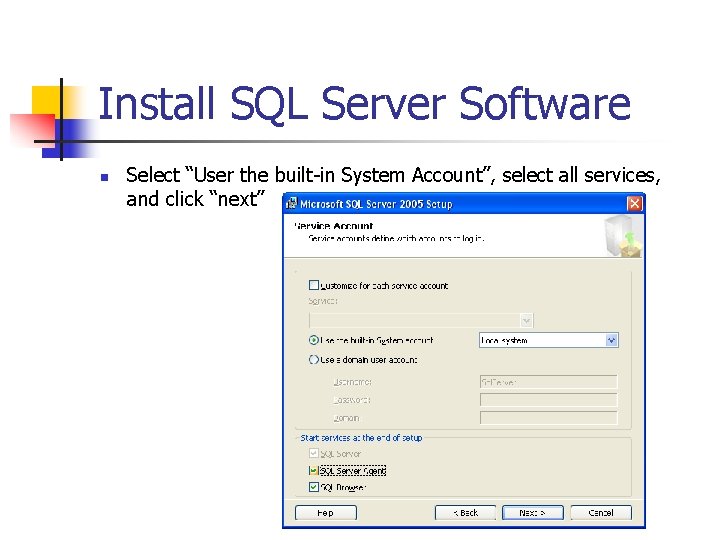Open the Local system account dropdown
Viewport: 720px width, 540px height.
[x=611, y=340]
